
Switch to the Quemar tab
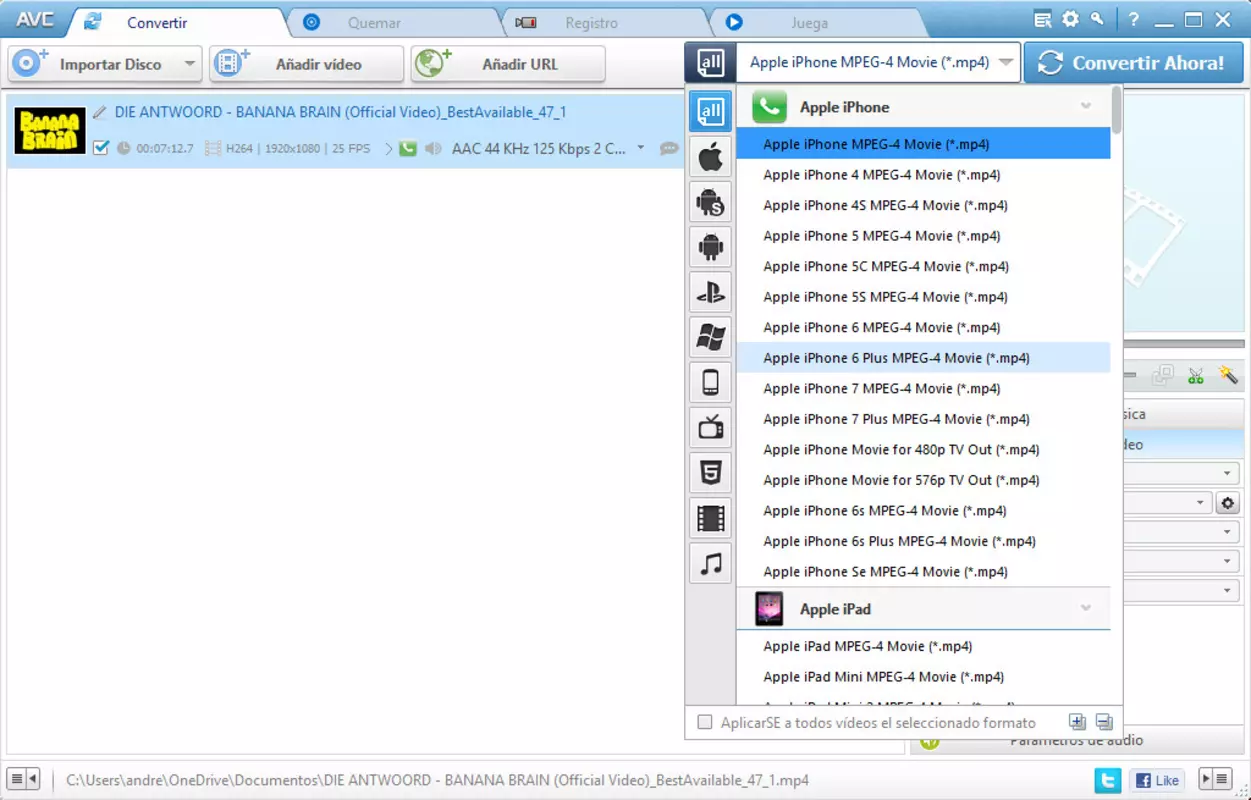[x=374, y=22]
